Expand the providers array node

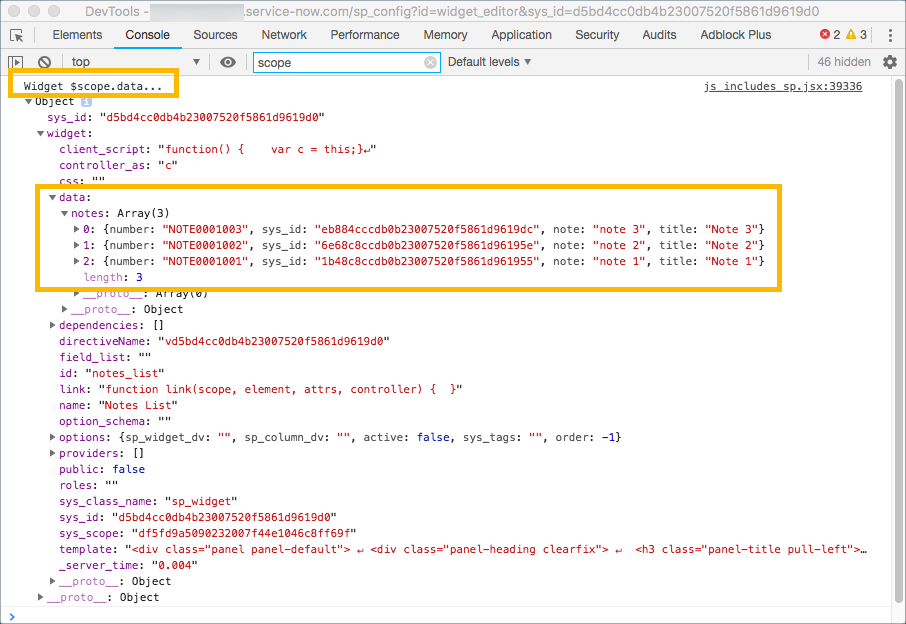pos(53,454)
